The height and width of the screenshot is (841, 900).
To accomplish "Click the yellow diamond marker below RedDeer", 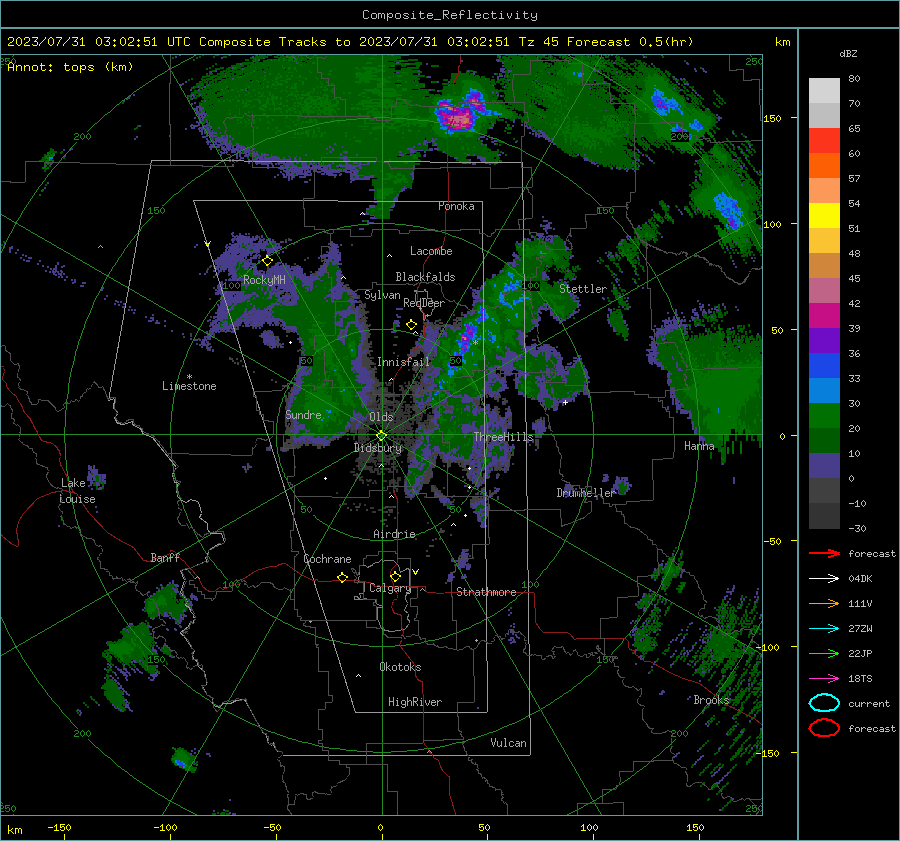I will [411, 325].
